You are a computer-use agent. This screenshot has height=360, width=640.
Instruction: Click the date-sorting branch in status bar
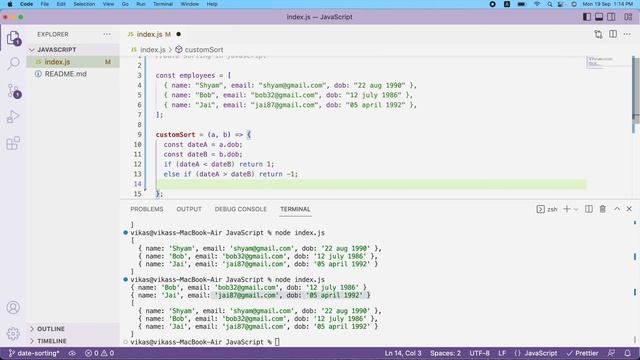click(x=34, y=353)
